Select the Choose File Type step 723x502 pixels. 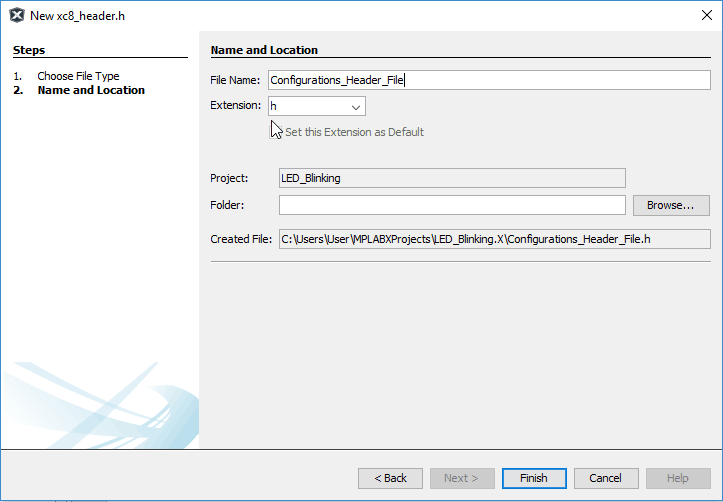[x=78, y=76]
